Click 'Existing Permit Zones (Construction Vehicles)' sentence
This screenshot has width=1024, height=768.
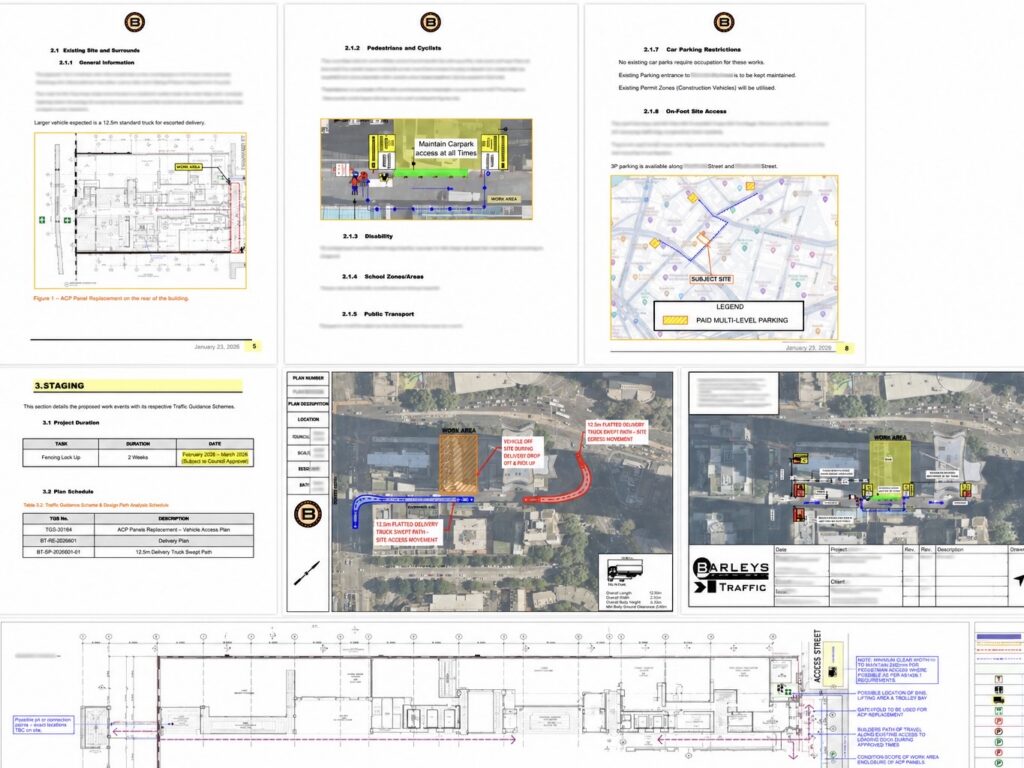pos(697,88)
